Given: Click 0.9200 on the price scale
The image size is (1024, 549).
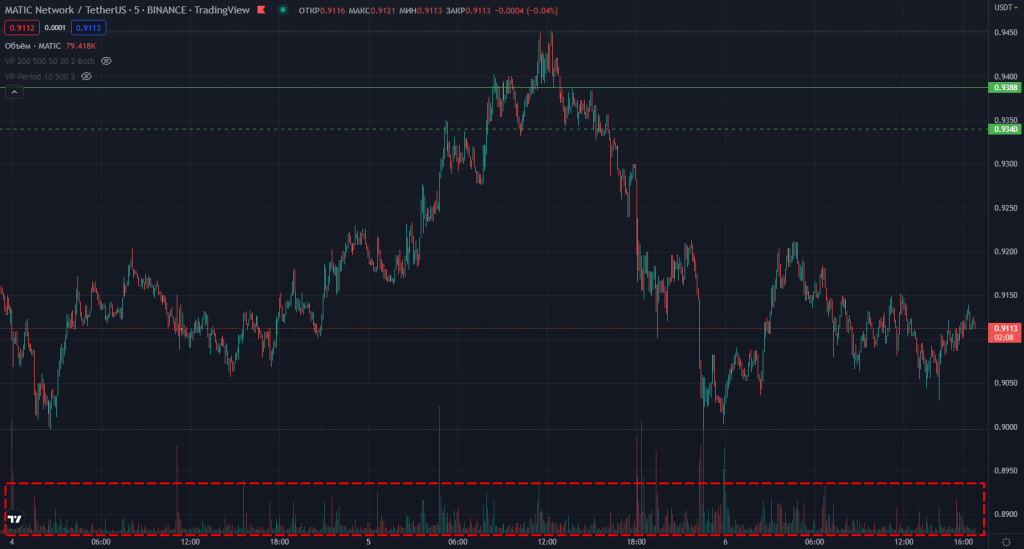Looking at the screenshot, I should click(x=1006, y=251).
